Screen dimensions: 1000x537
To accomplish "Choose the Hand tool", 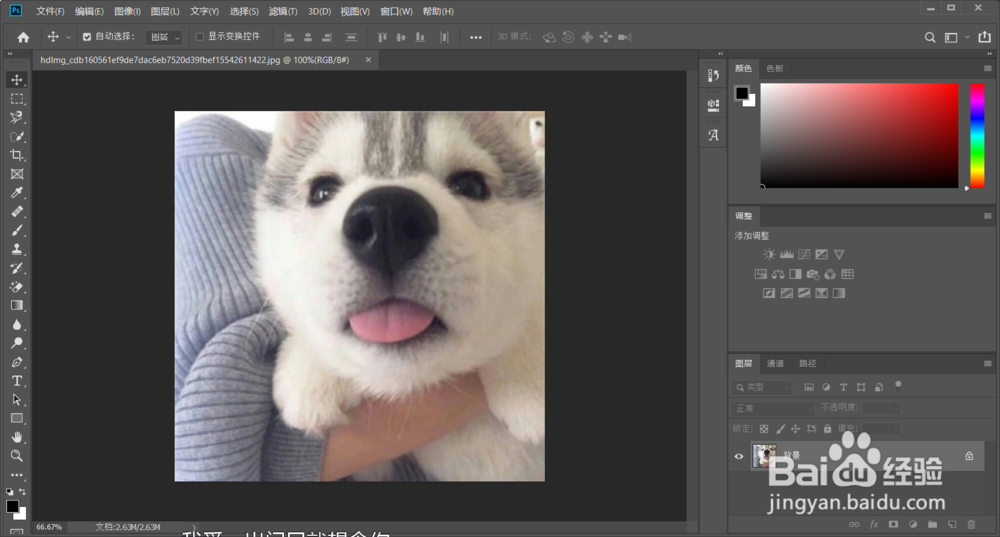I will coord(17,437).
